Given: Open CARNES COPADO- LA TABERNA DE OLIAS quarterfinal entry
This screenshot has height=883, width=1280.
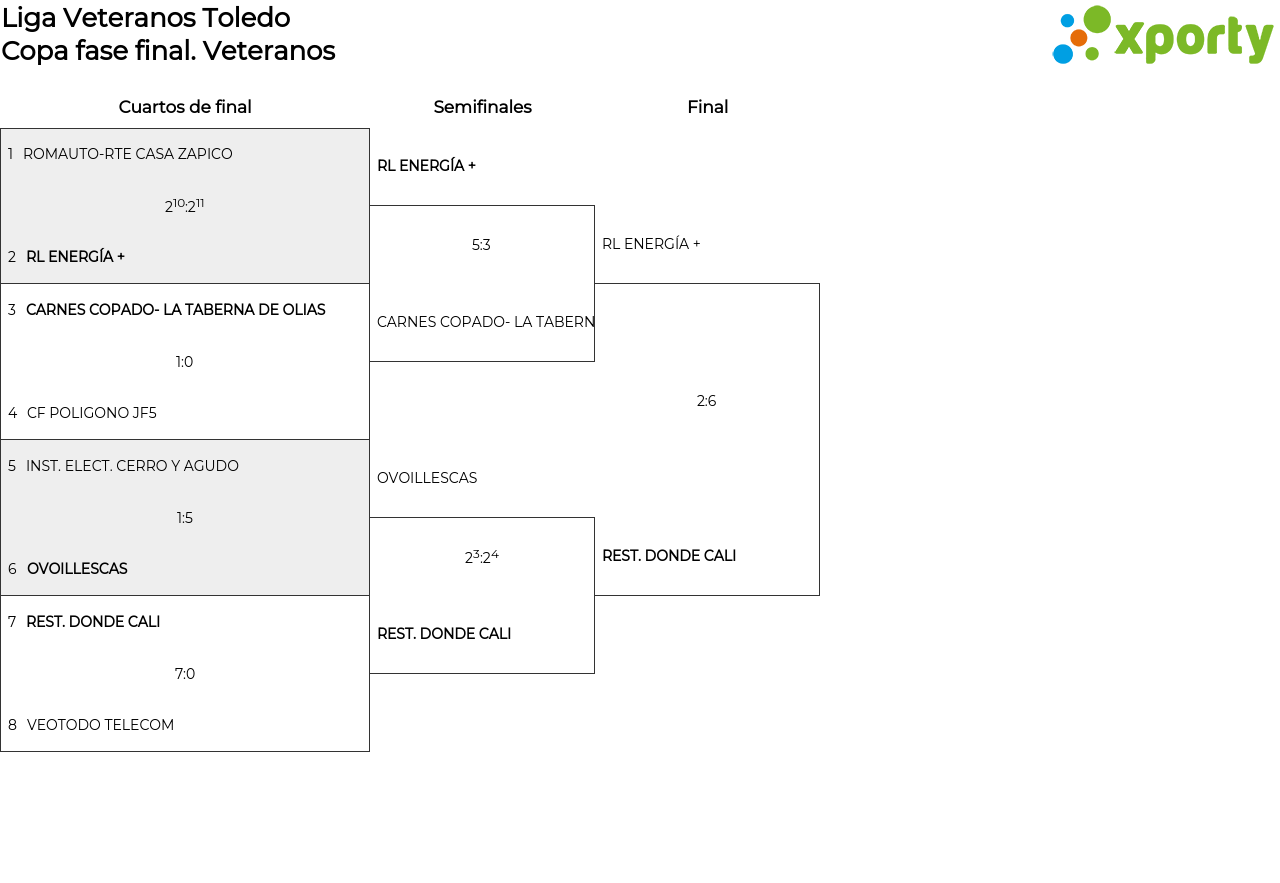Looking at the screenshot, I should [x=175, y=310].
